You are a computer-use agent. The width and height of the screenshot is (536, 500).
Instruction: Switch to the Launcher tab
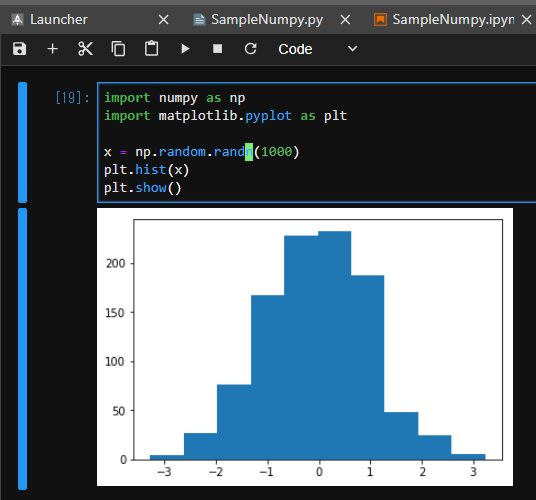(x=59, y=19)
